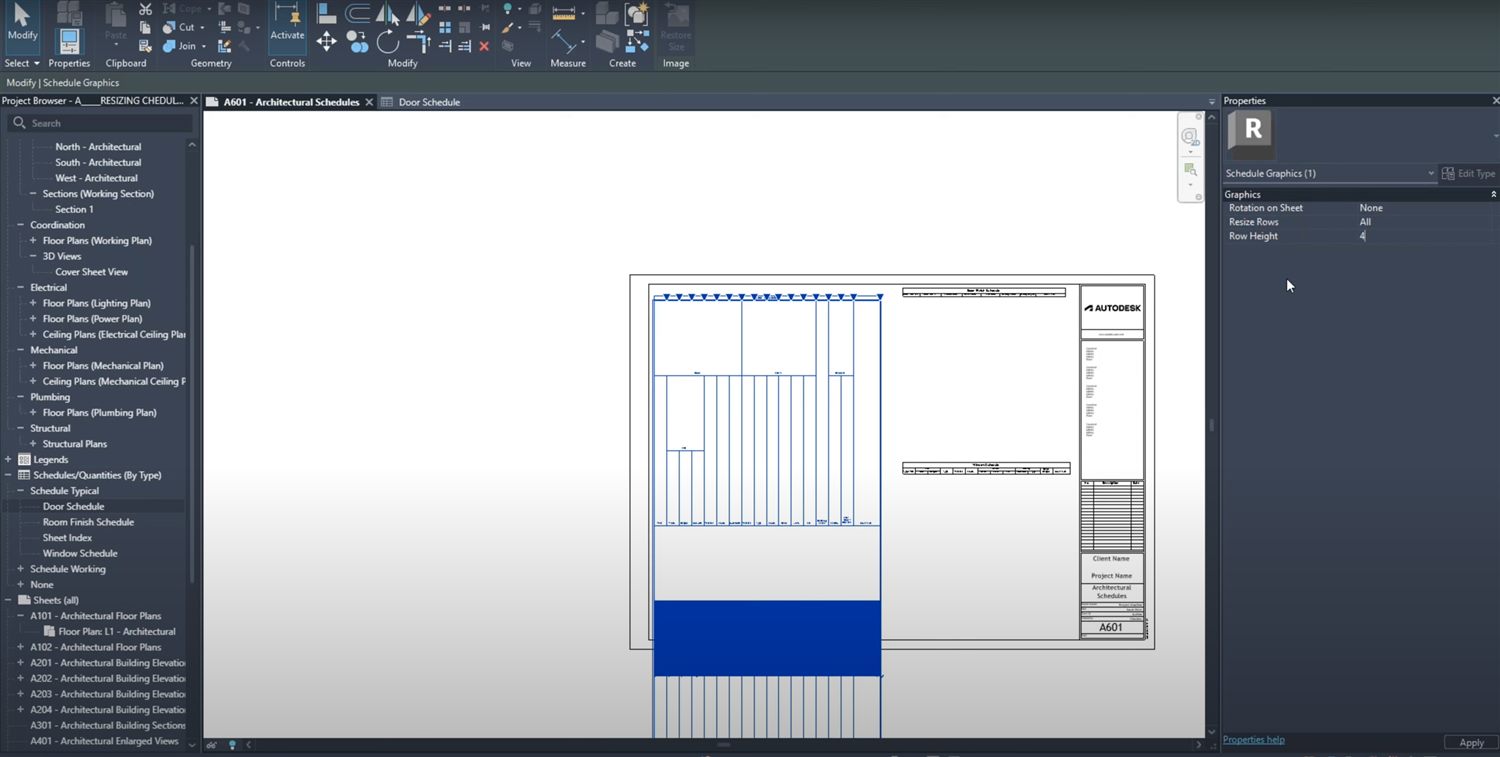Click the Hide in View lightbulb icon
Image resolution: width=1500 pixels, height=757 pixels.
[507, 9]
